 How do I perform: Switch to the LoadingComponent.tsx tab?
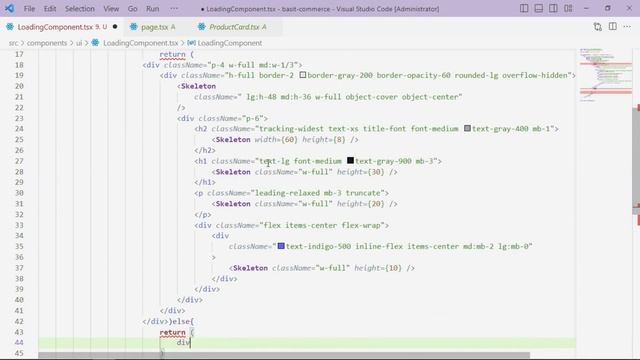61,27
